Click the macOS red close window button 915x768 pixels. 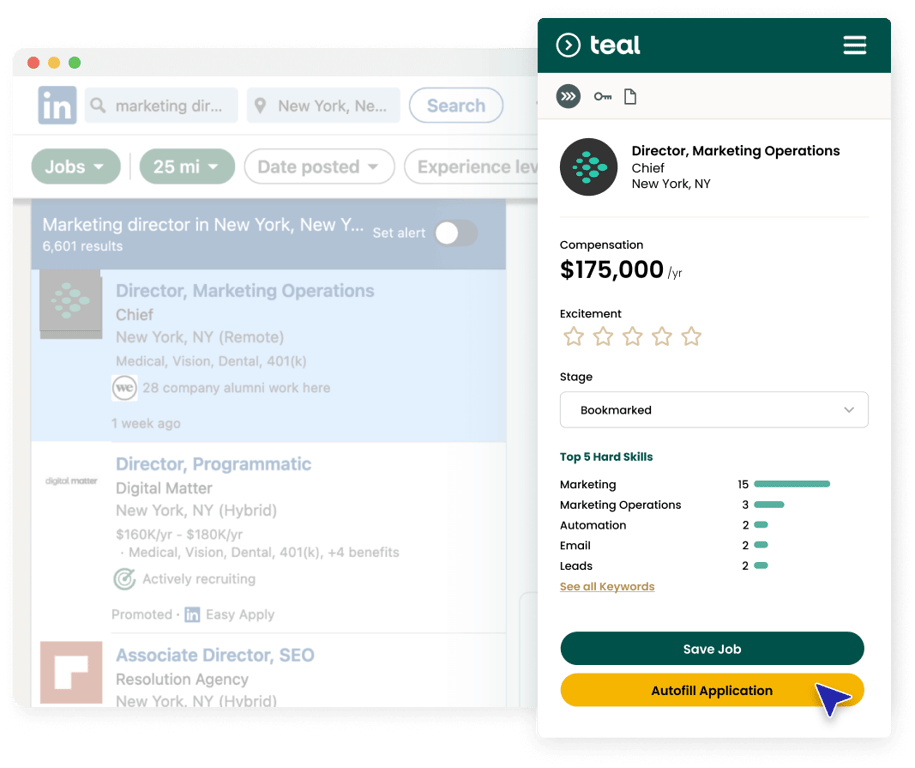click(x=34, y=62)
